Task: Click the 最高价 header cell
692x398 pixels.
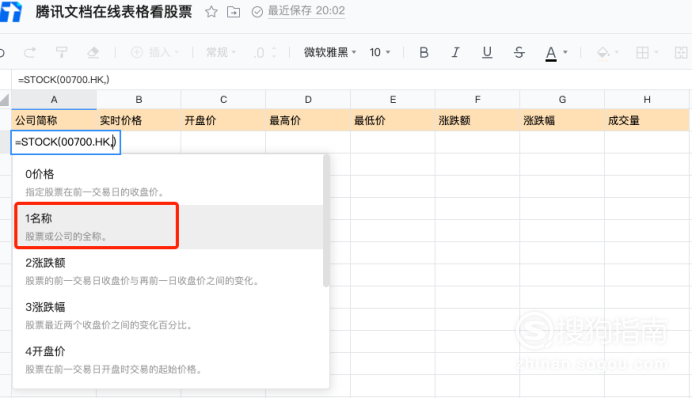Action: [x=308, y=120]
